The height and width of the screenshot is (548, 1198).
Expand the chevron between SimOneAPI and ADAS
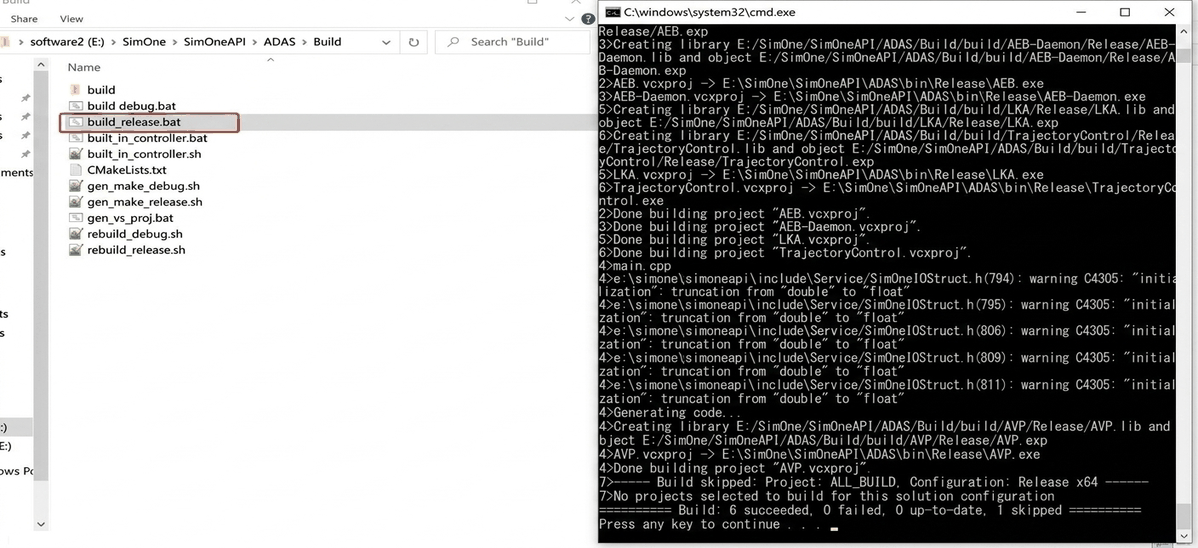[254, 42]
